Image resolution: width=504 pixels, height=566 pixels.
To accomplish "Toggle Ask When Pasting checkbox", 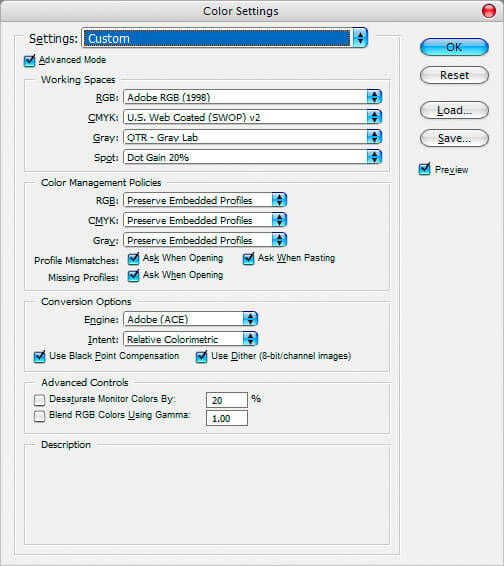I will tap(248, 258).
